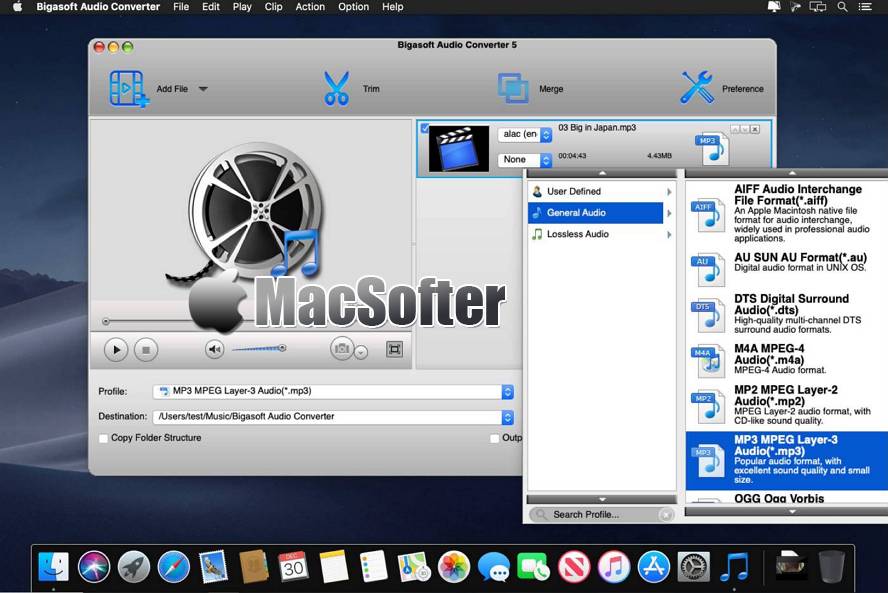This screenshot has width=888, height=593.
Task: Open the Apple menu
Action: (x=18, y=7)
